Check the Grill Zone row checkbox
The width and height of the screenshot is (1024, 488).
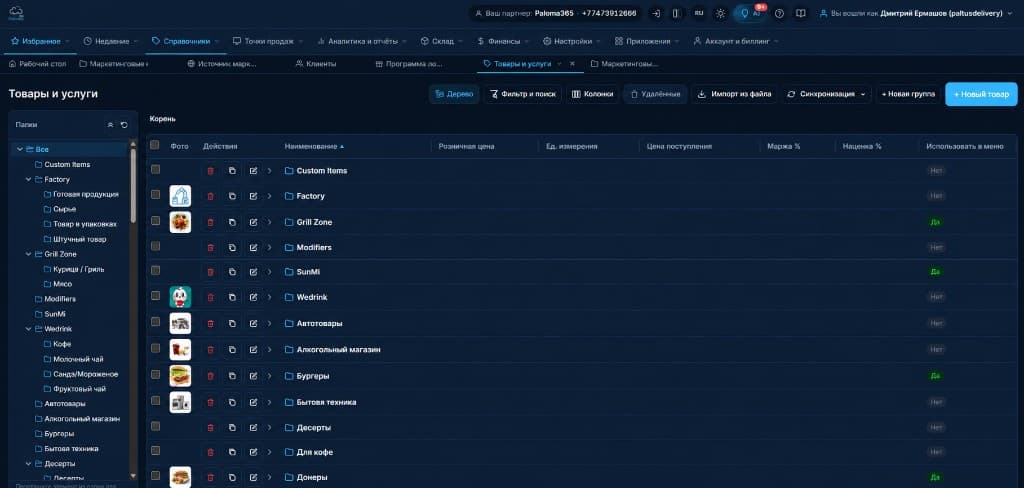tap(155, 220)
